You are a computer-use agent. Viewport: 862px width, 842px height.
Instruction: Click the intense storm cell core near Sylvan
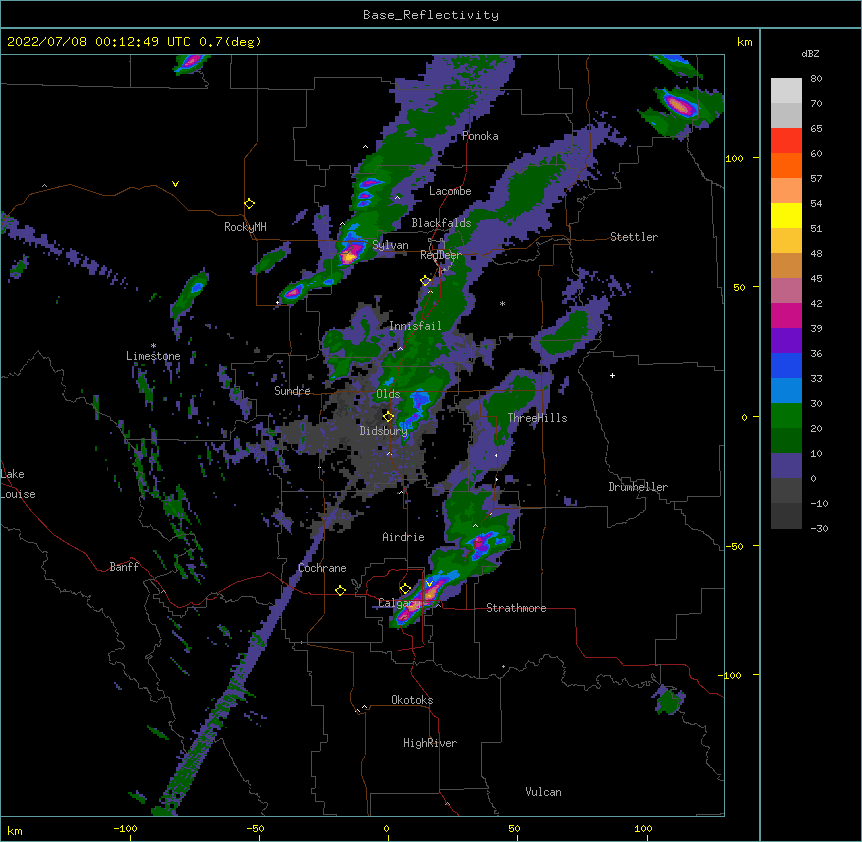point(350,254)
